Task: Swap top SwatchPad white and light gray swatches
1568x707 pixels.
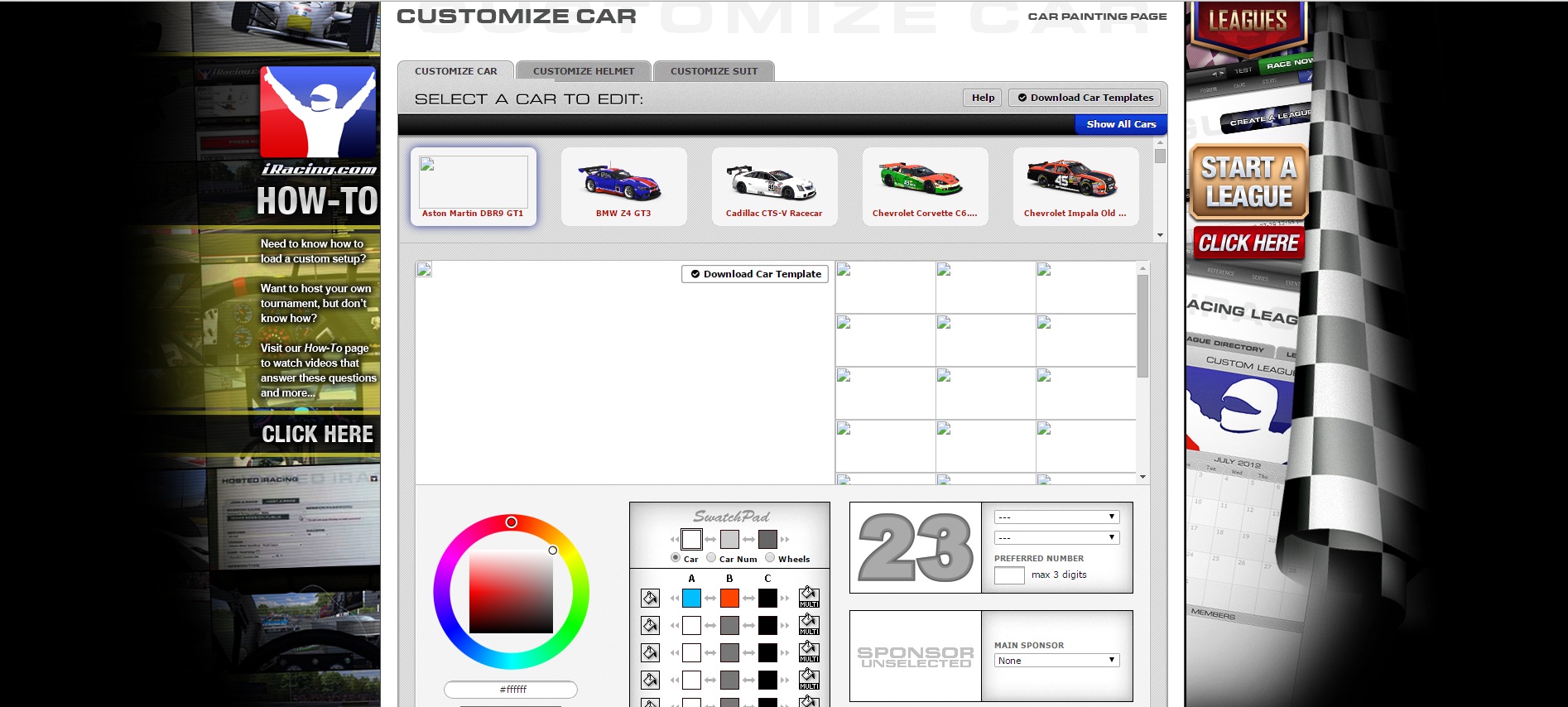Action: click(x=710, y=540)
